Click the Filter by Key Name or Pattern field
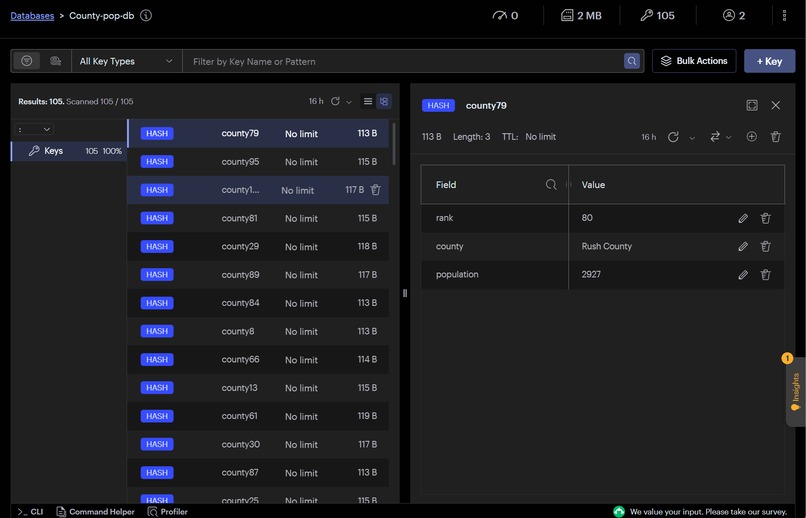 coord(404,61)
